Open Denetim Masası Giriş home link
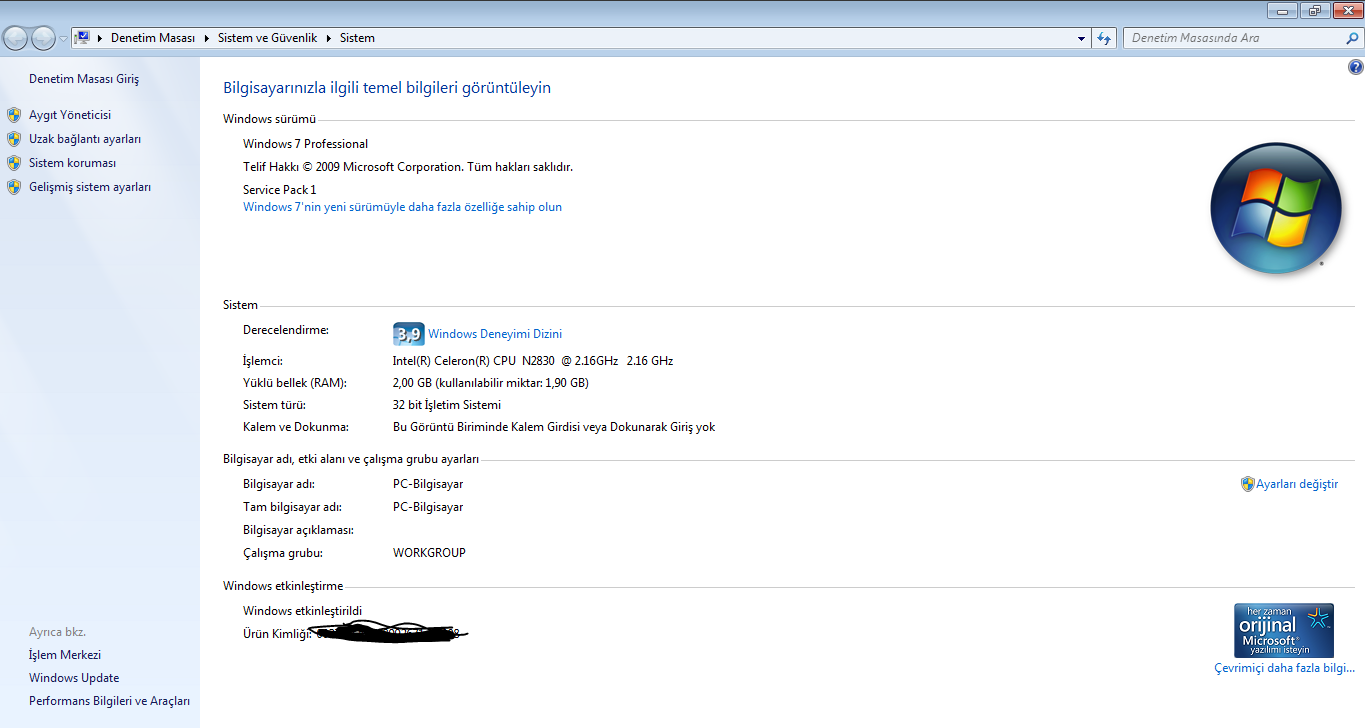Screen dimensions: 1365x728 click(84, 79)
